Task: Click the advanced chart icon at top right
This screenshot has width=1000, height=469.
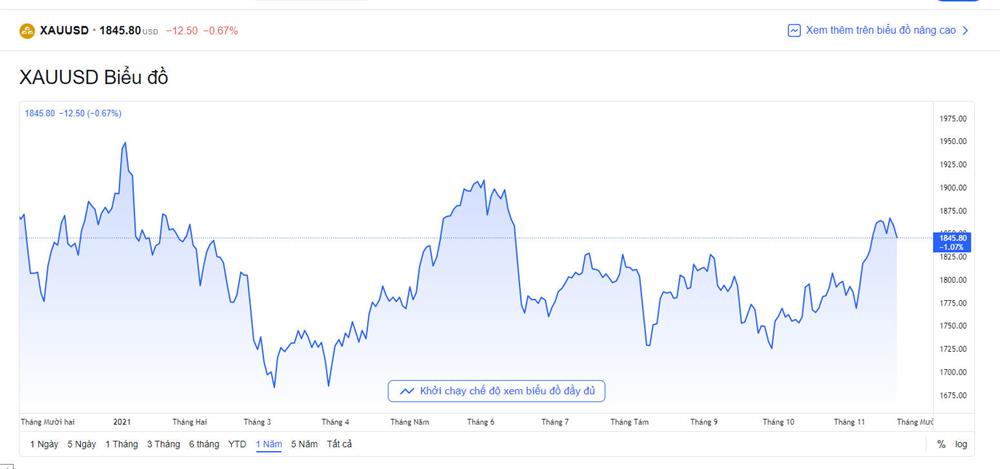Action: coord(794,31)
